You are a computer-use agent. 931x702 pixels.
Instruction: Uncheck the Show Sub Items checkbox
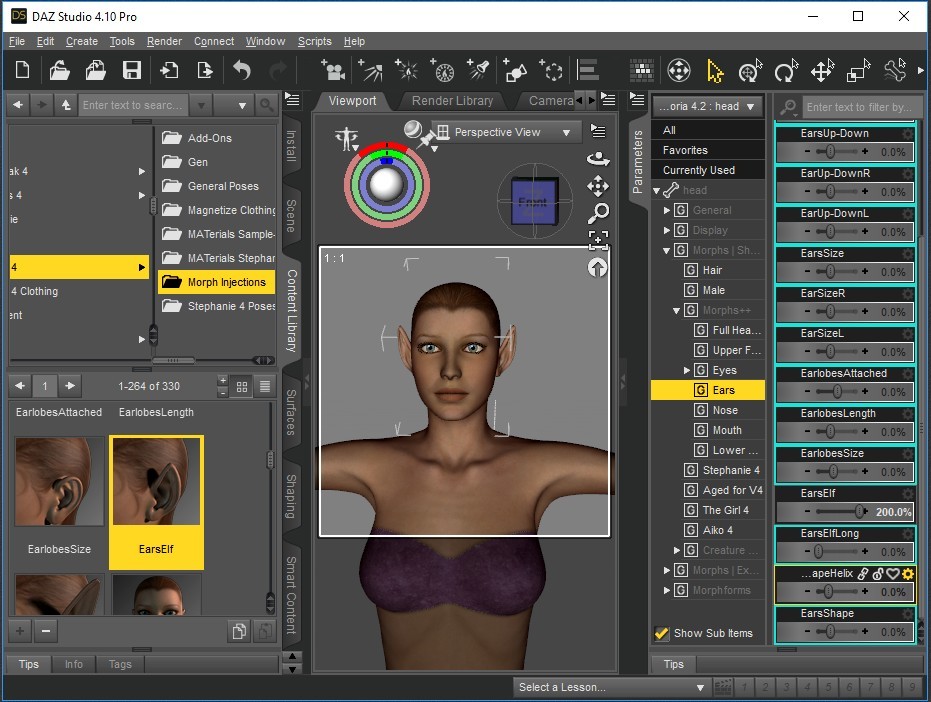tap(661, 633)
